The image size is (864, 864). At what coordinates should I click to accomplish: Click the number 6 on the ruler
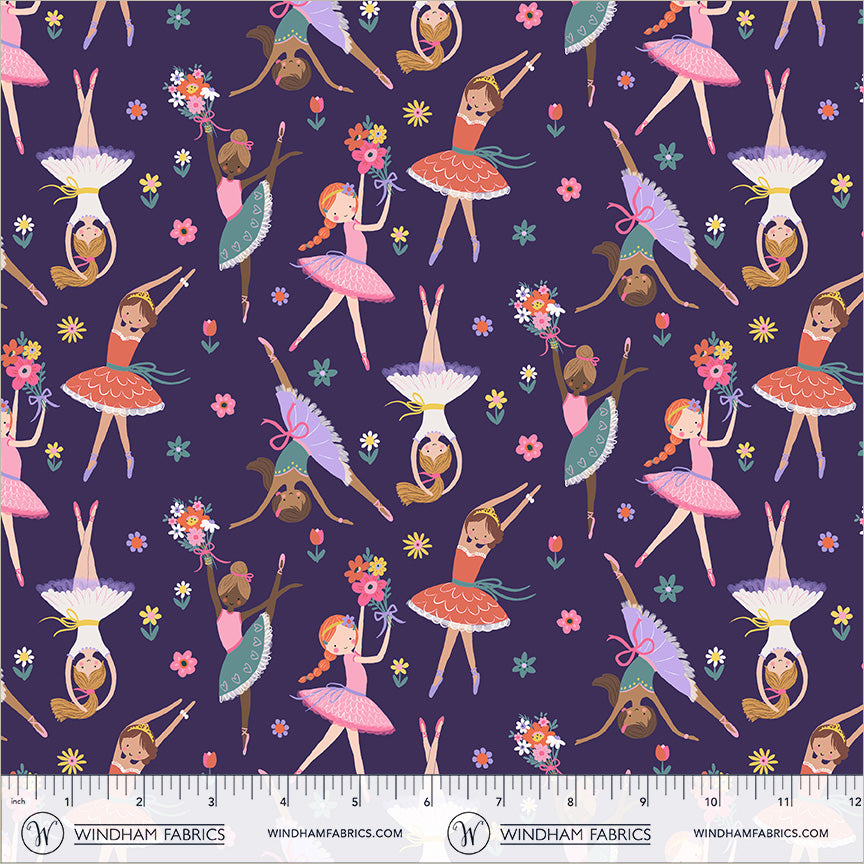tap(427, 803)
